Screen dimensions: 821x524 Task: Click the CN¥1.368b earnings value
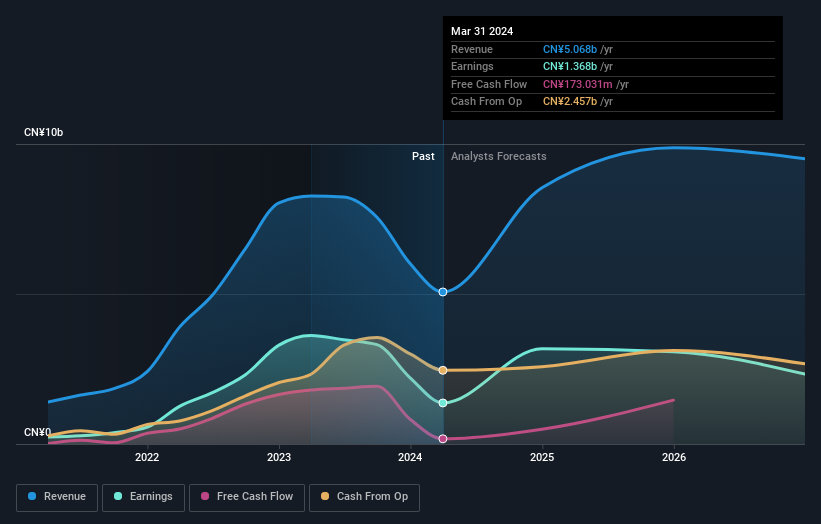point(570,66)
